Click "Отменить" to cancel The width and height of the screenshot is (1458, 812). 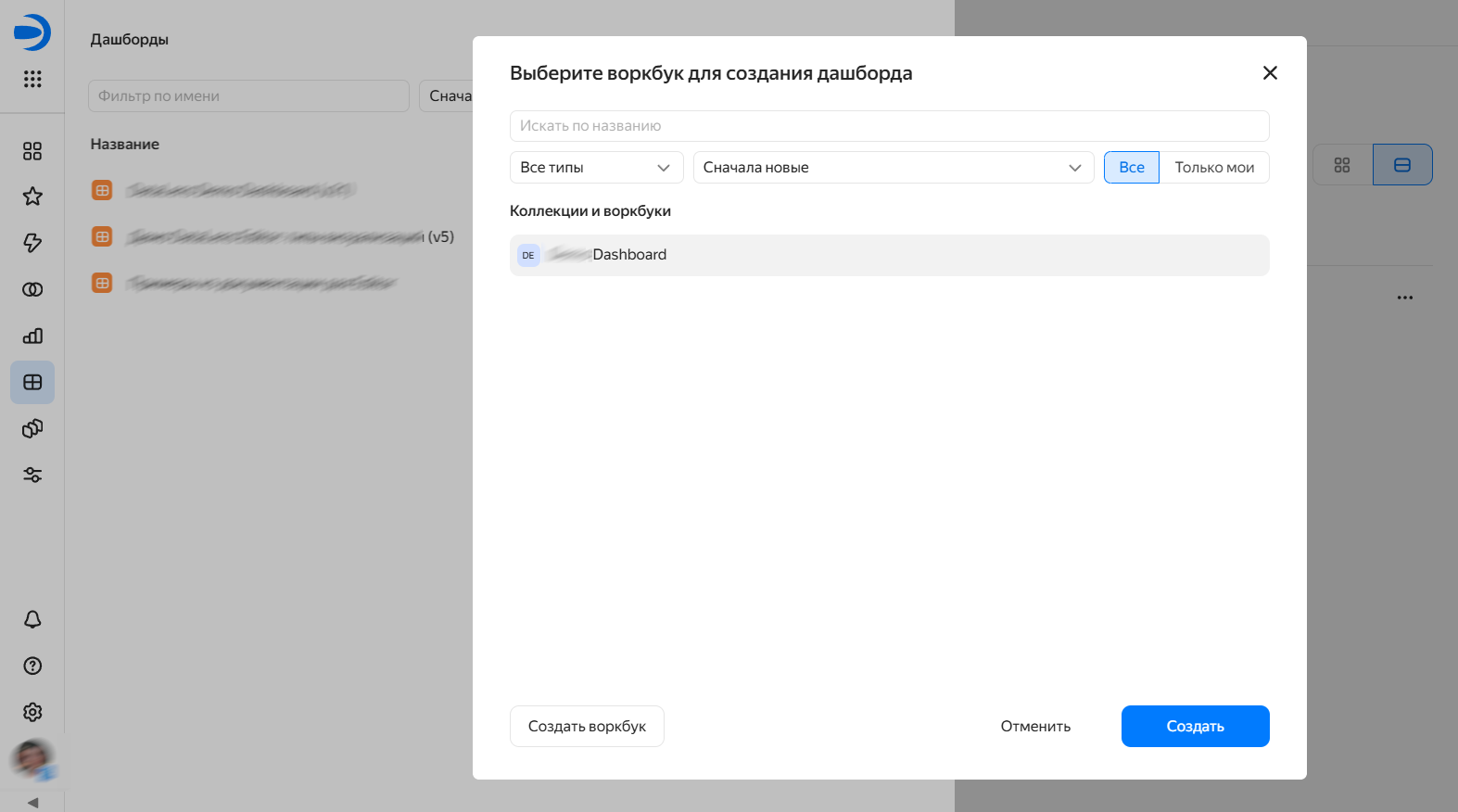point(1035,727)
